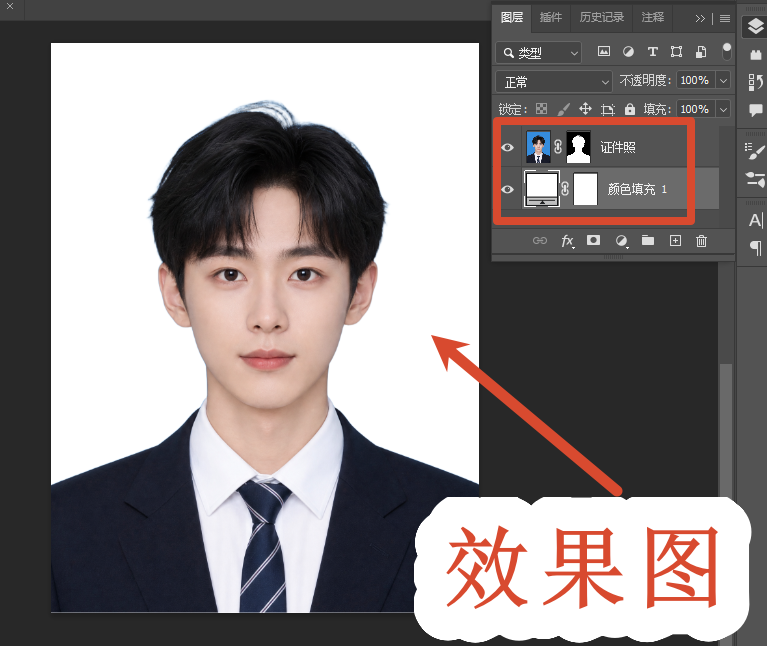Open the 类型 layer filter dropdown
Screen dimensions: 767x646
pos(539,53)
